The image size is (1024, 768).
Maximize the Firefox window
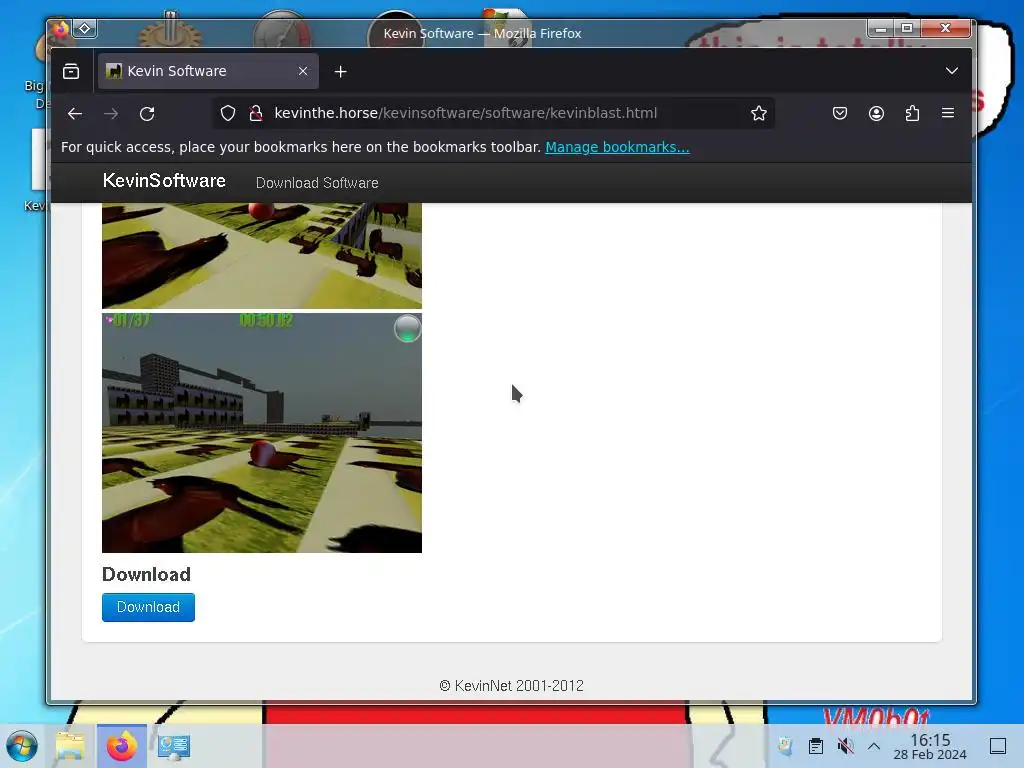(x=907, y=28)
